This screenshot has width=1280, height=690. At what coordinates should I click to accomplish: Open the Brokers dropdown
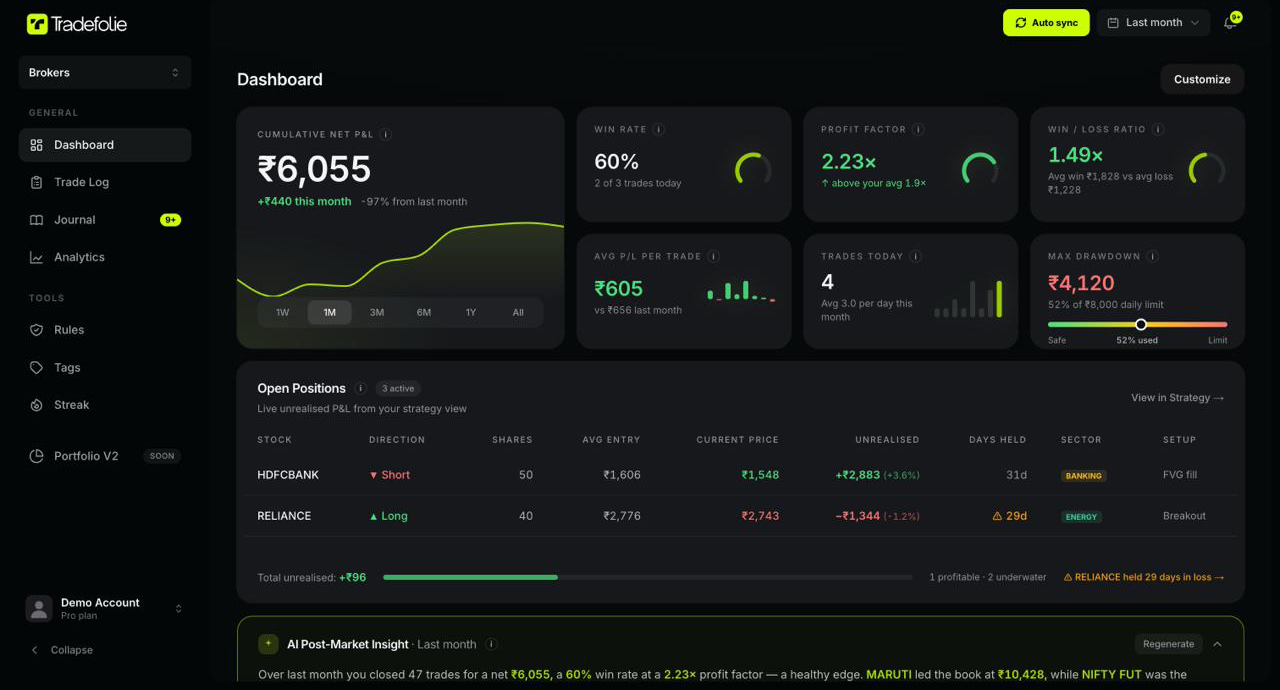coord(105,73)
